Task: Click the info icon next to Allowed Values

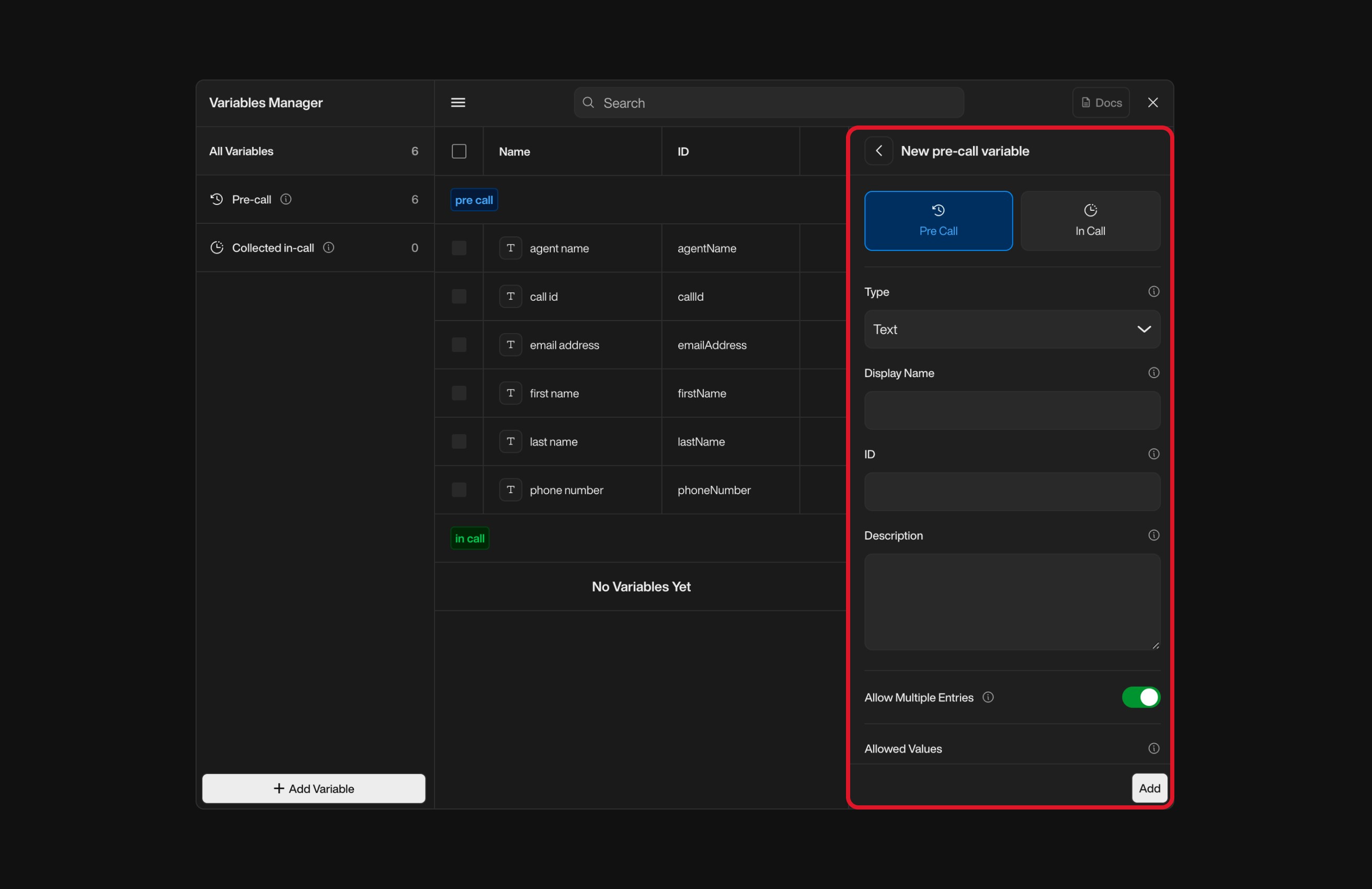Action: tap(1153, 748)
